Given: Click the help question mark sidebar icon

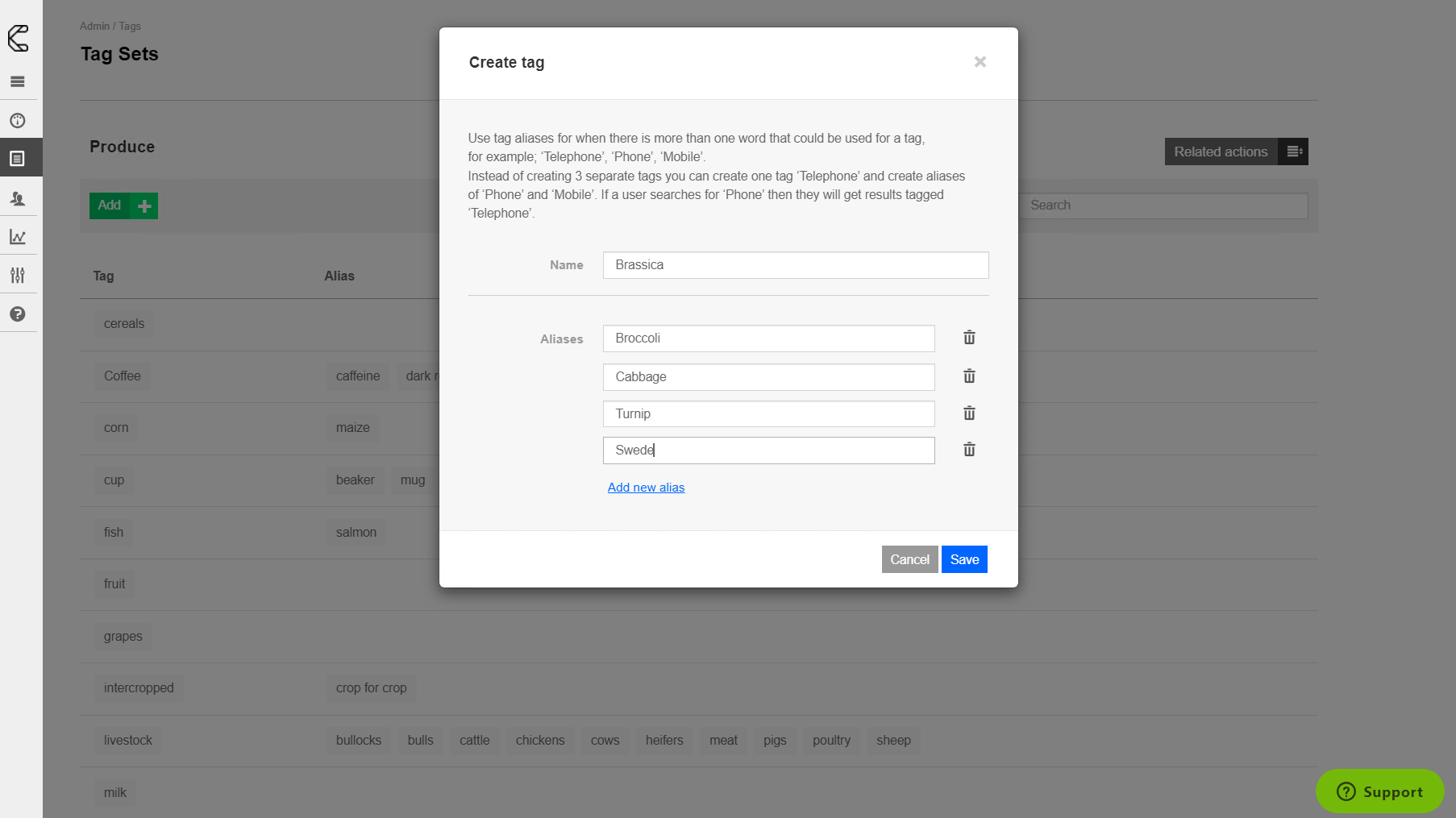Looking at the screenshot, I should tap(18, 314).
